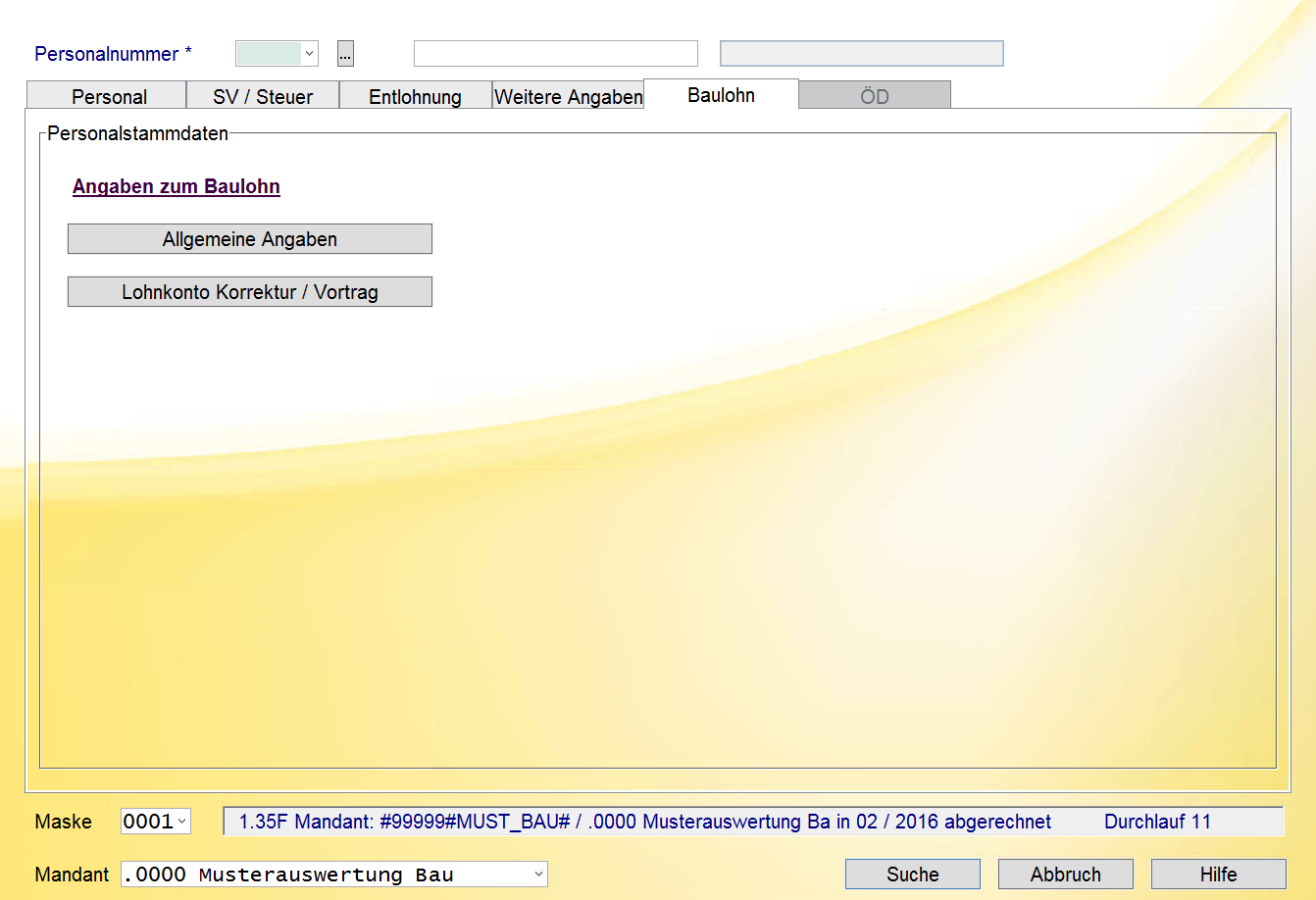Start the Suche button

913,875
